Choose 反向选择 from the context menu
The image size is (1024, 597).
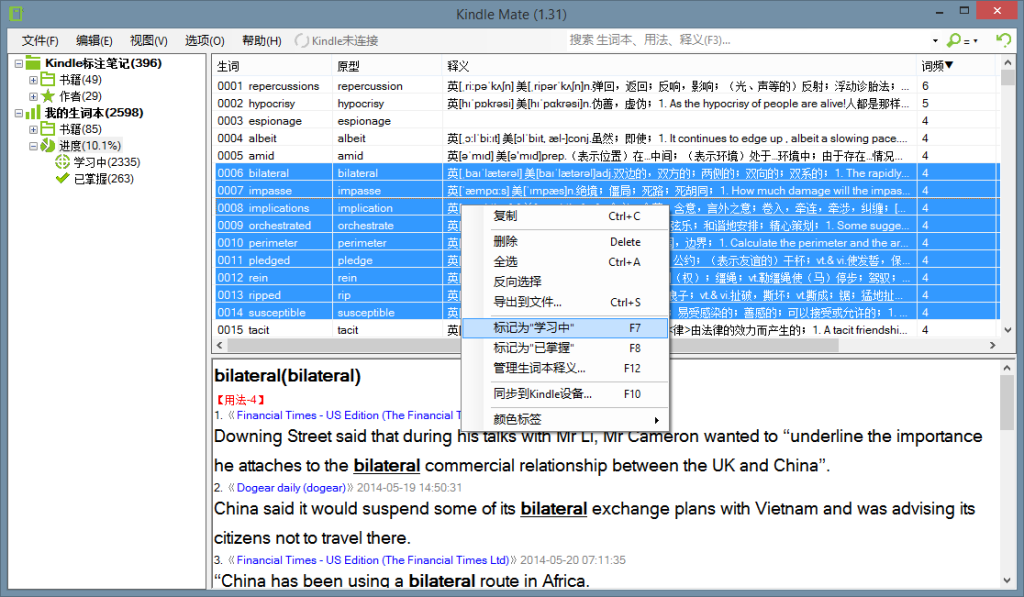(566, 282)
